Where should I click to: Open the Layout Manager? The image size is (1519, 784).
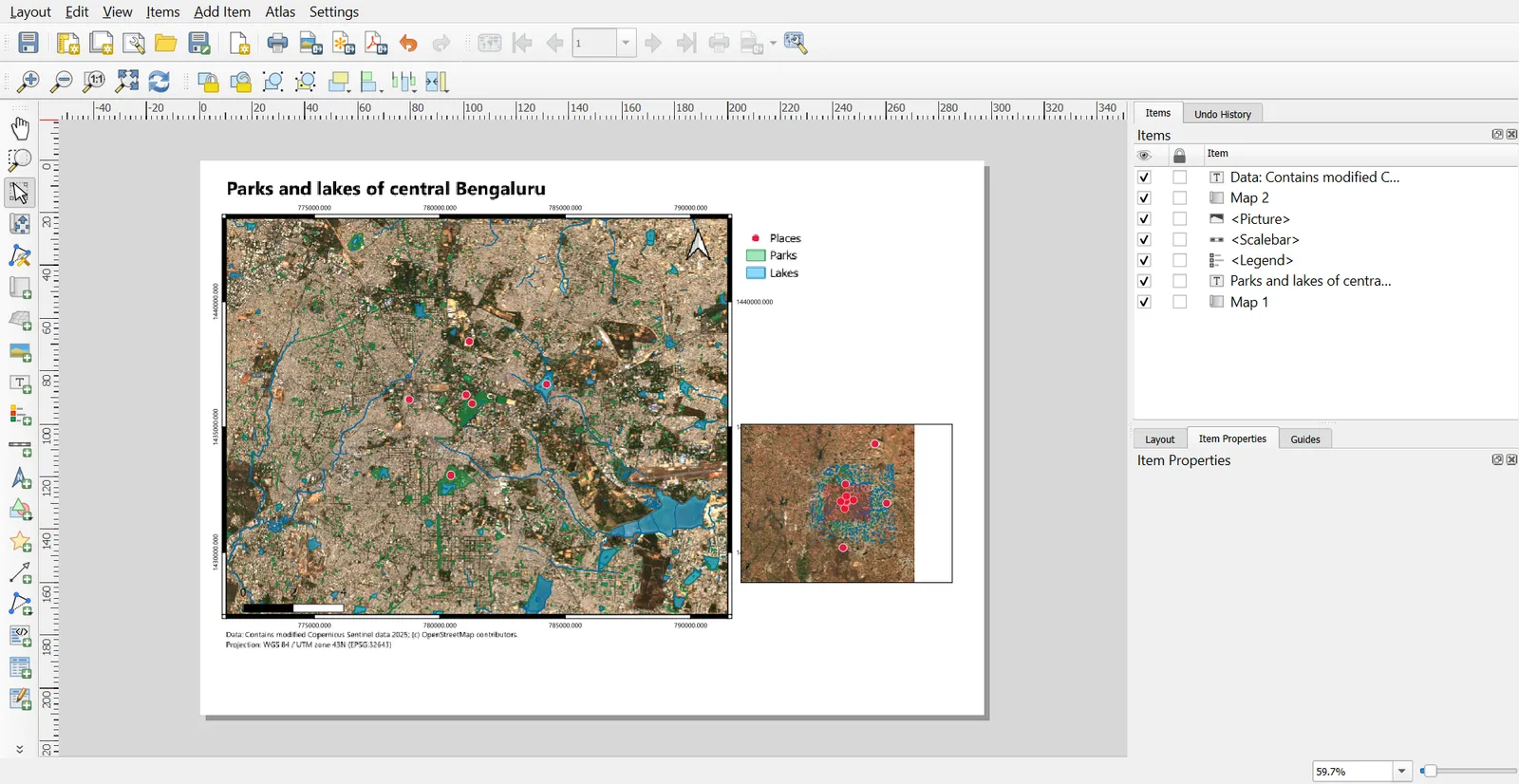pyautogui.click(x=134, y=43)
